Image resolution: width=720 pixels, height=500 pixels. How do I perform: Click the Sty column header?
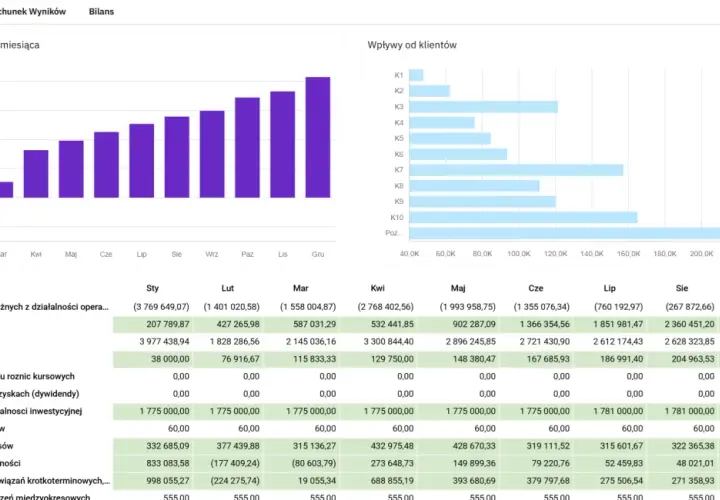(x=152, y=288)
